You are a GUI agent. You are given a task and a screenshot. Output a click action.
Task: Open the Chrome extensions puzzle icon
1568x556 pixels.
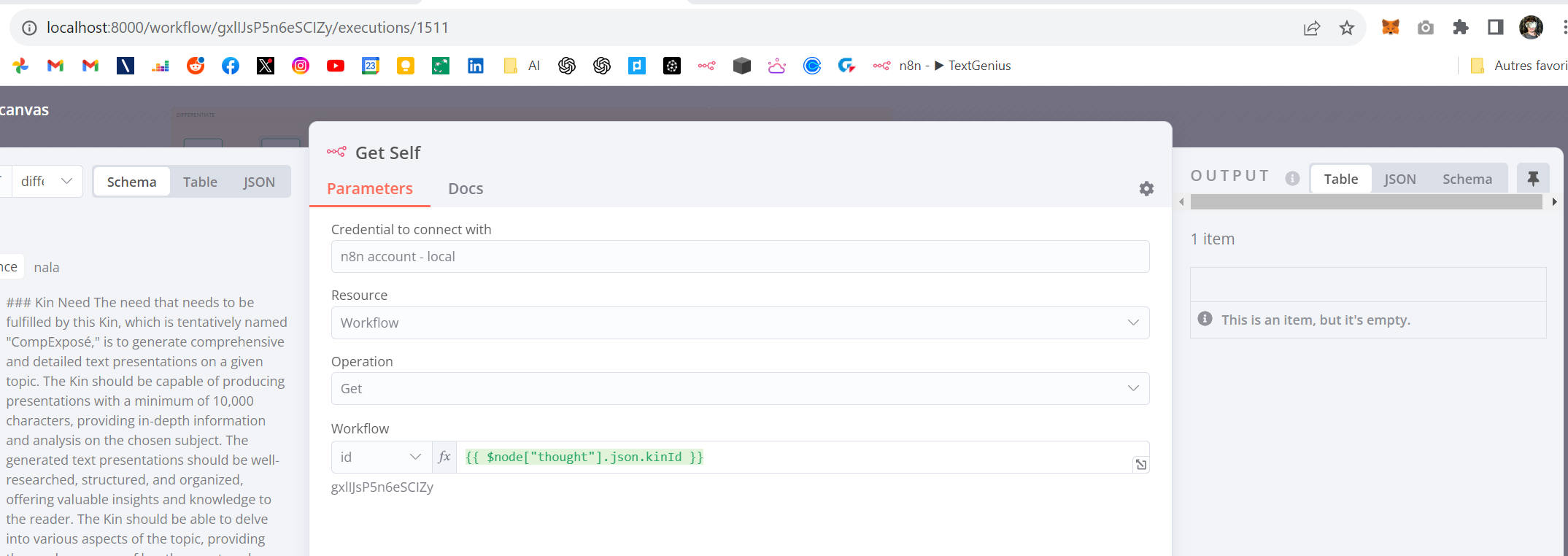click(1460, 28)
